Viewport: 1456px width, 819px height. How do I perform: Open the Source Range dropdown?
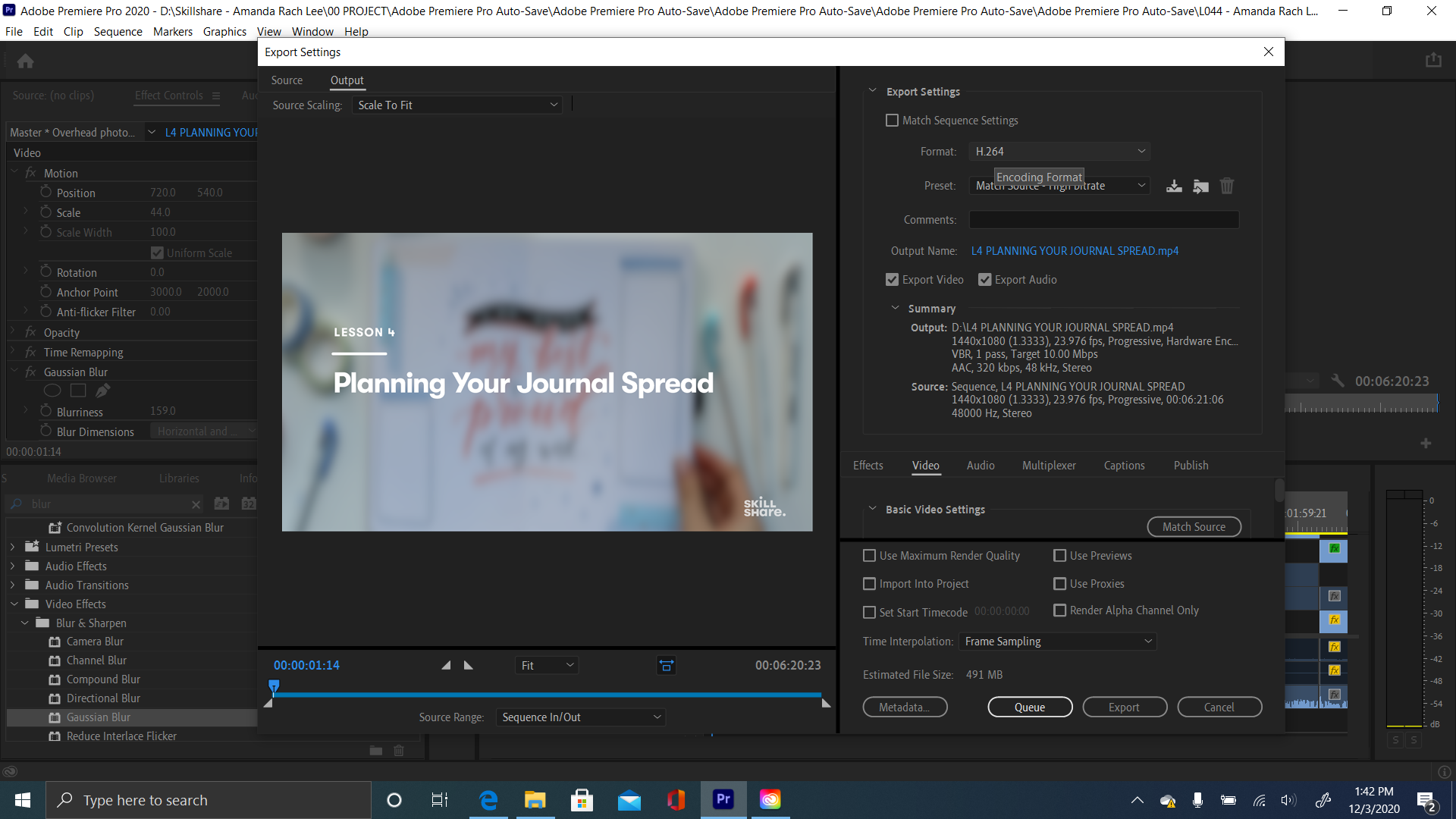click(x=580, y=717)
